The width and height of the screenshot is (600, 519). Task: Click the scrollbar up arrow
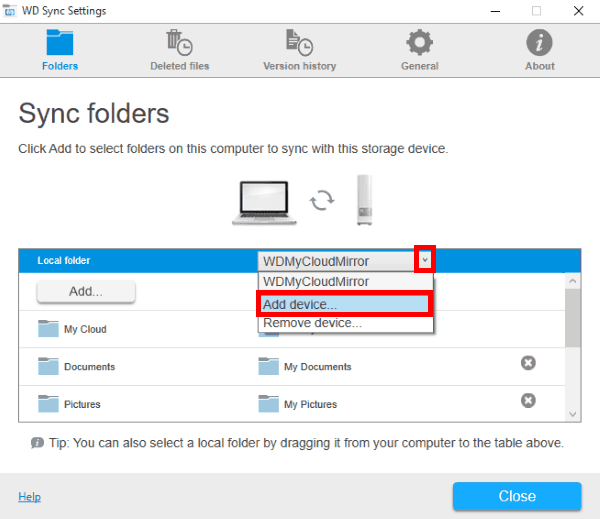pyautogui.click(x=573, y=281)
